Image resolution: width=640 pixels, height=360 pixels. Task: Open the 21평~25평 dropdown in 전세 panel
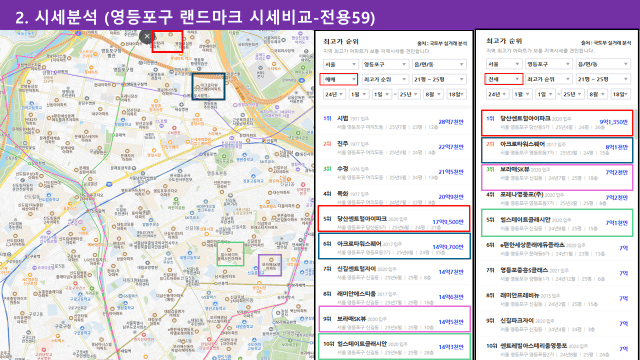click(x=603, y=79)
